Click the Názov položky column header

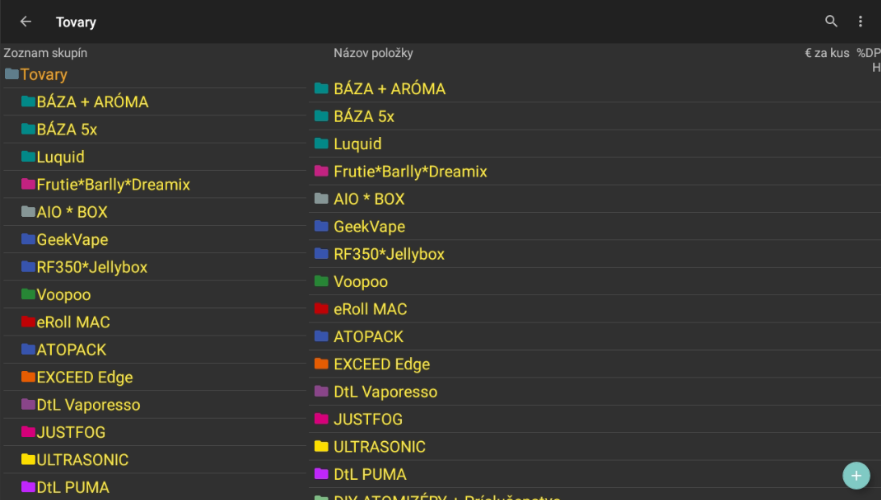coord(373,53)
